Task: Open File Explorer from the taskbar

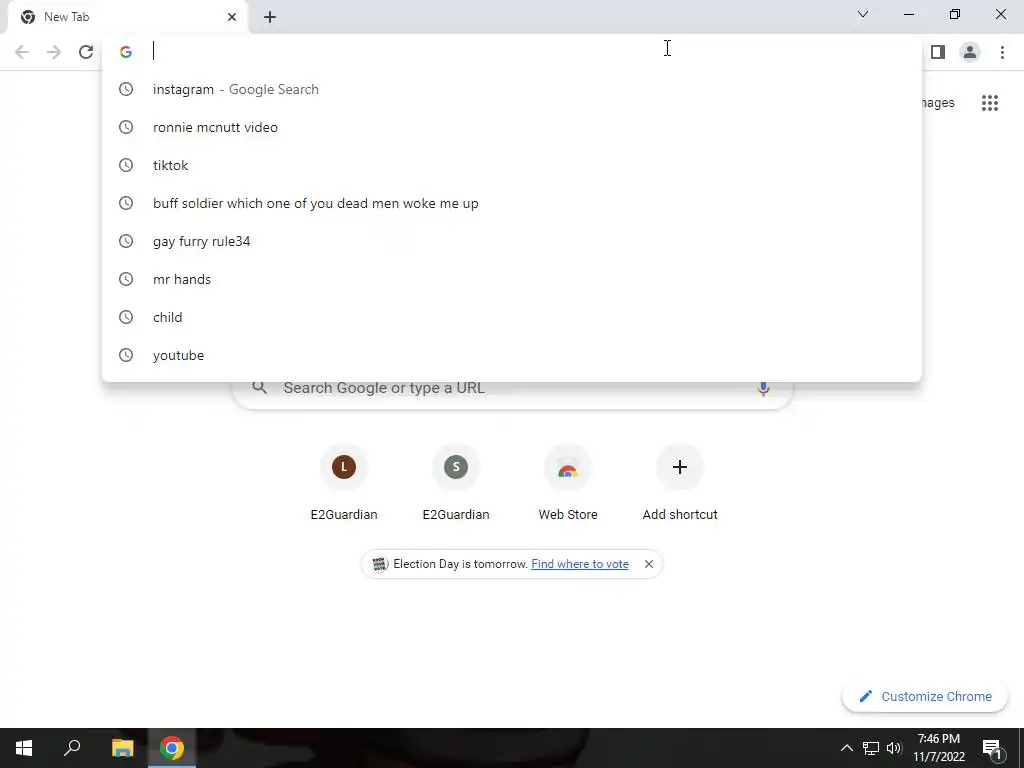Action: [122, 748]
